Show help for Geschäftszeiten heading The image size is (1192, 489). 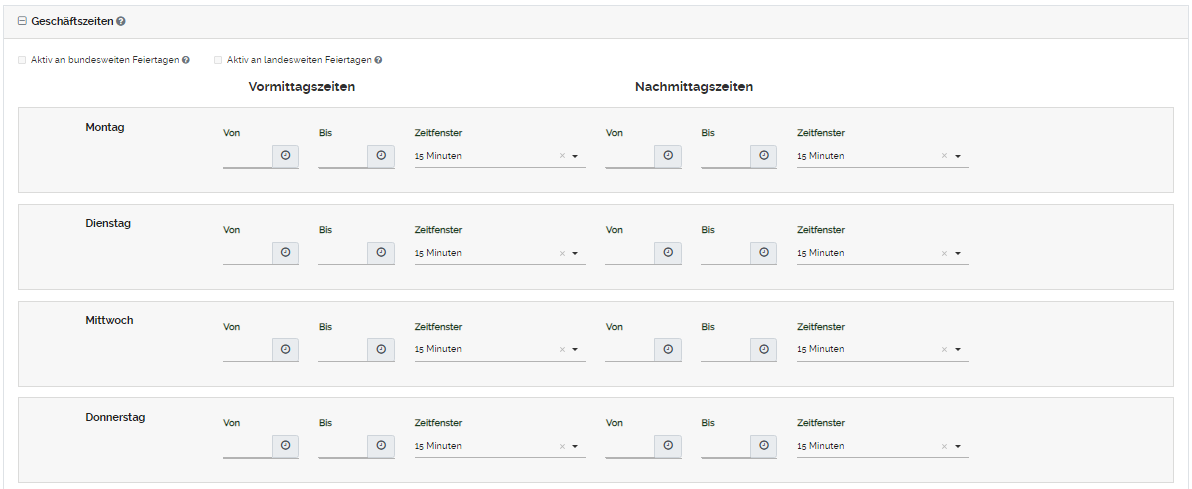(x=121, y=21)
